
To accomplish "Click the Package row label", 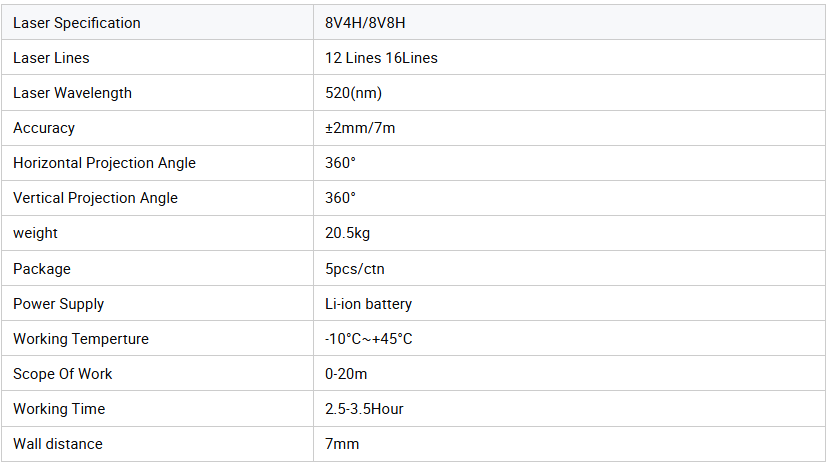I will (42, 269).
